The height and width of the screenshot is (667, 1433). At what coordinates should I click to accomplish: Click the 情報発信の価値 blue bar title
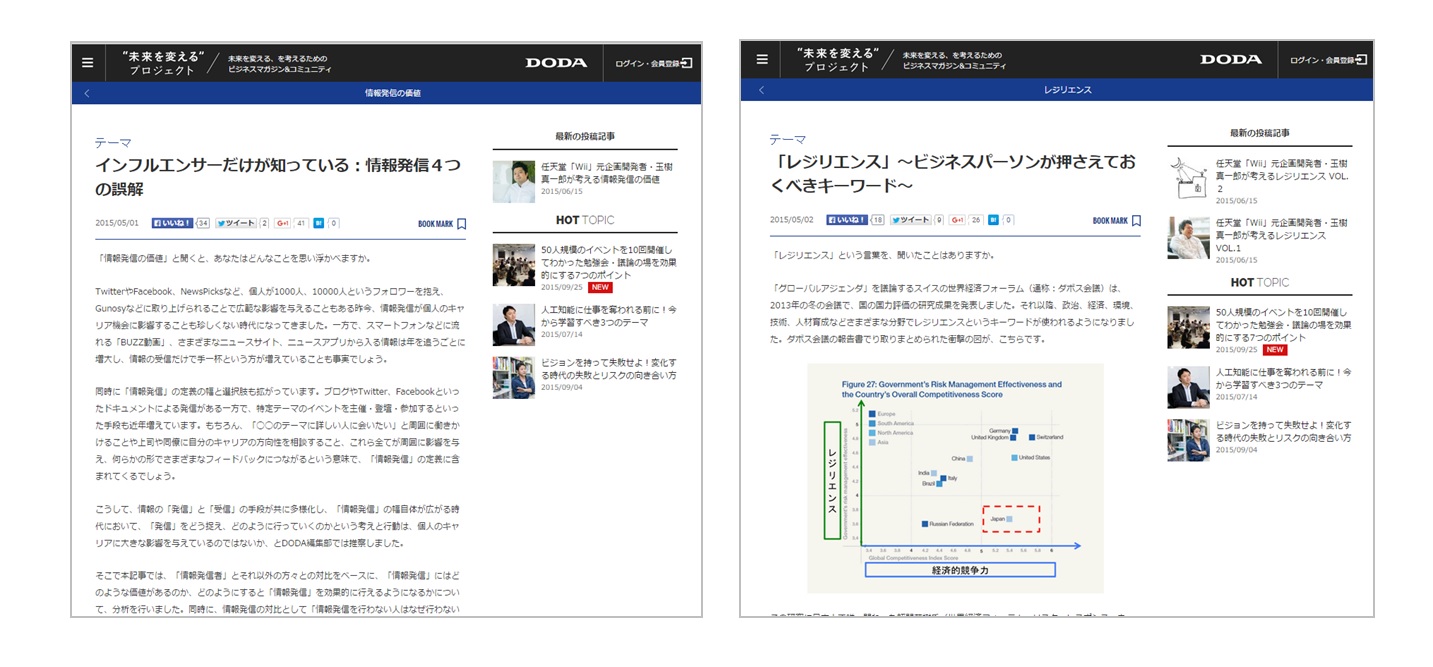pos(392,93)
